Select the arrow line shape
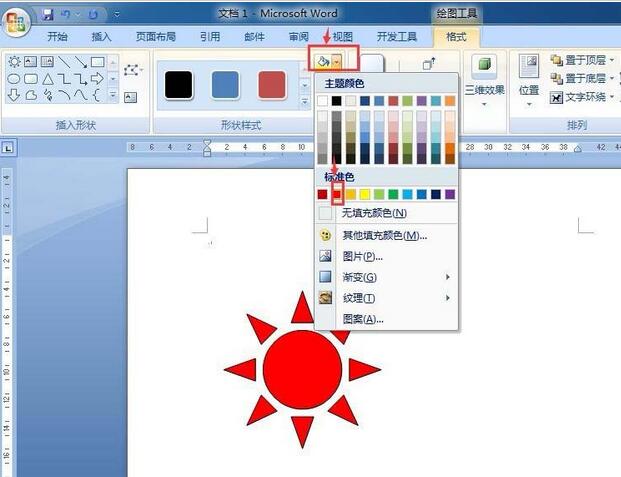This screenshot has width=621, height=477. pos(81,62)
